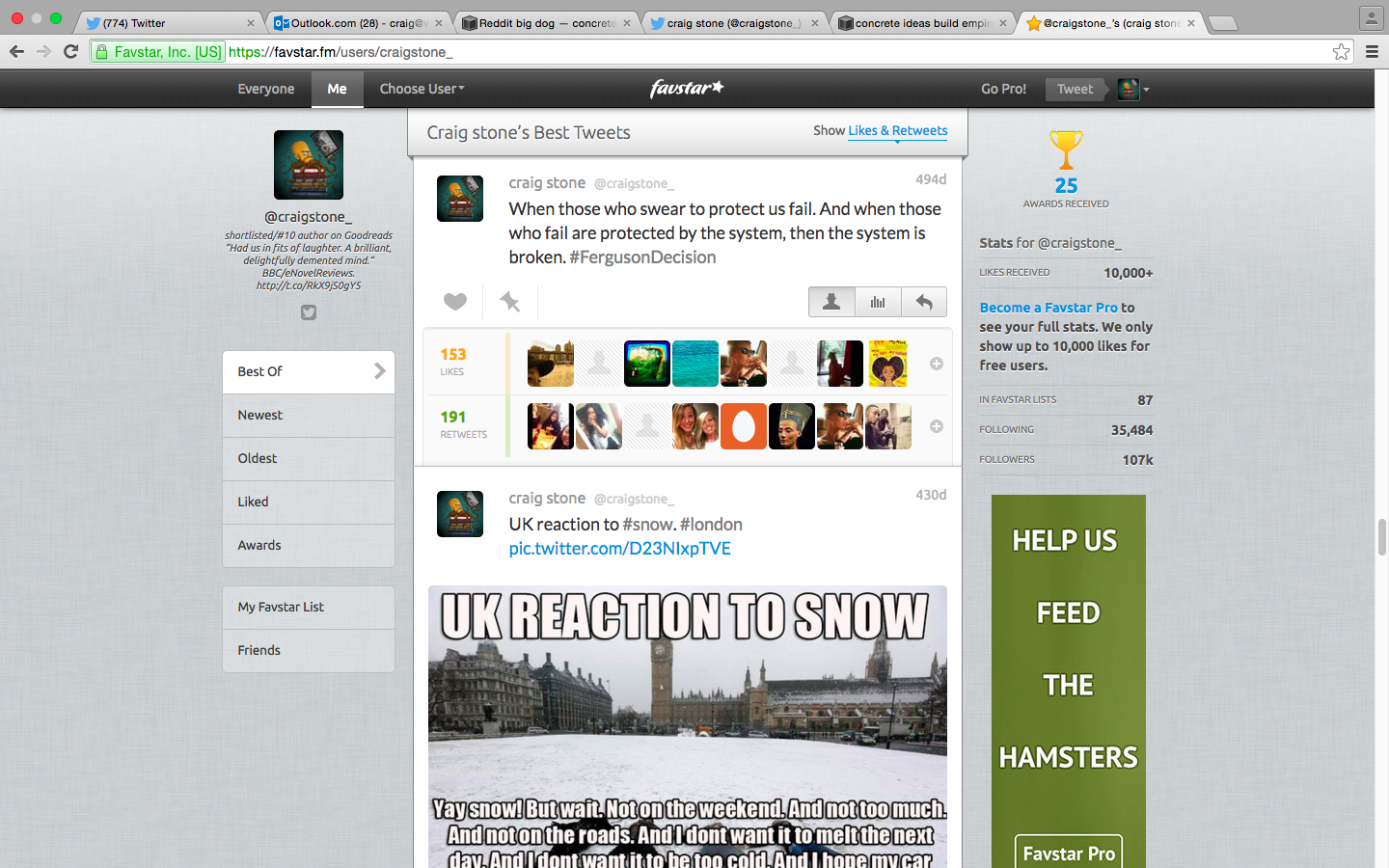Click the Favstar logo in header
Viewport: 1389px width, 868px height.
coord(687,89)
